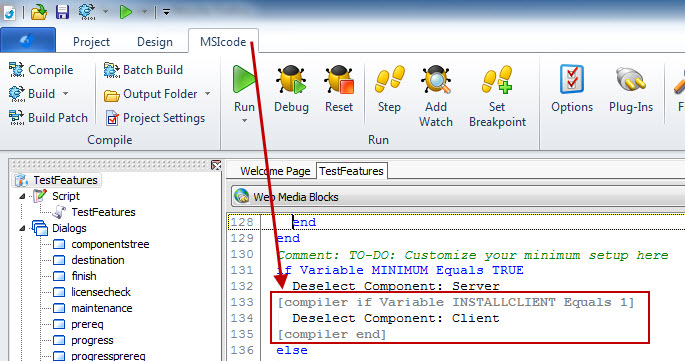Switch to the Welcome Page tab
Screen dimensions: 685x361
[x=275, y=171]
